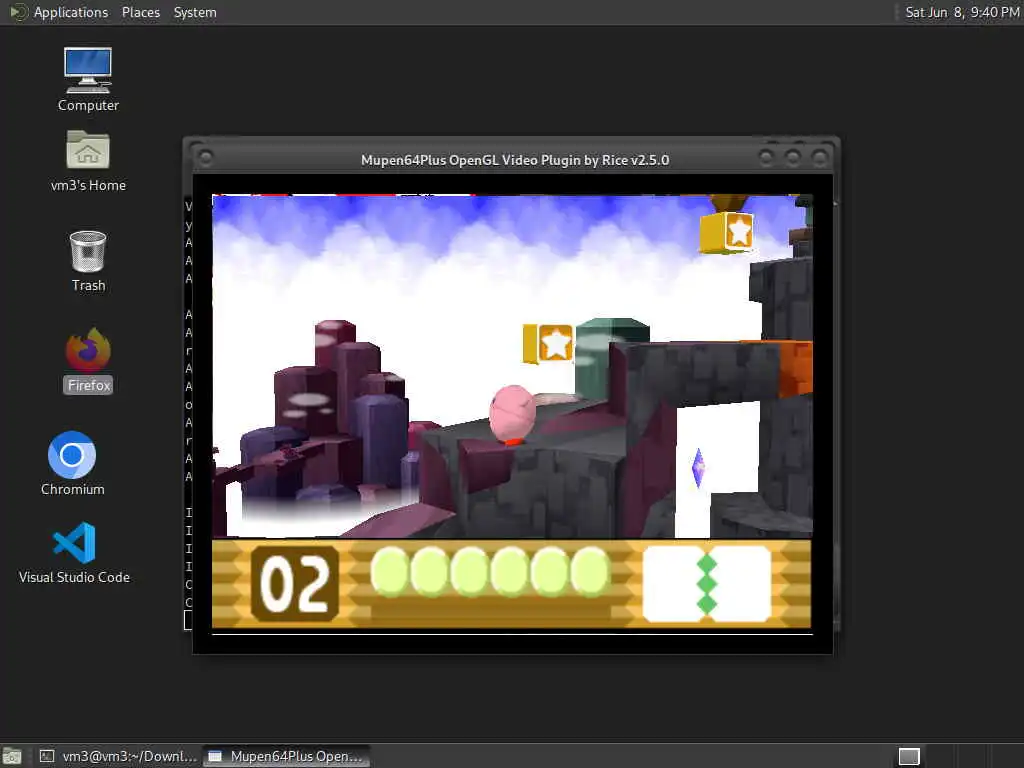Launch Firefox from the desktop

(88, 360)
